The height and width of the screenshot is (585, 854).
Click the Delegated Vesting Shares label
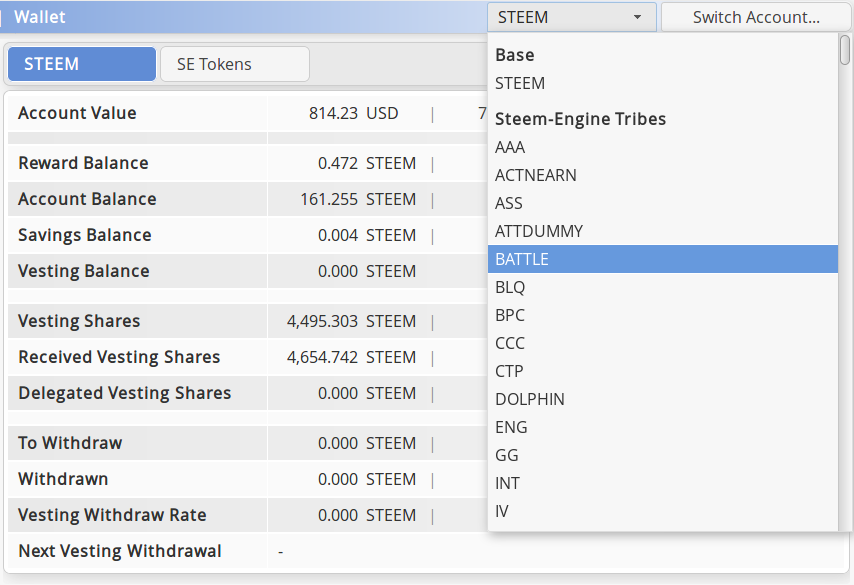pos(125,393)
